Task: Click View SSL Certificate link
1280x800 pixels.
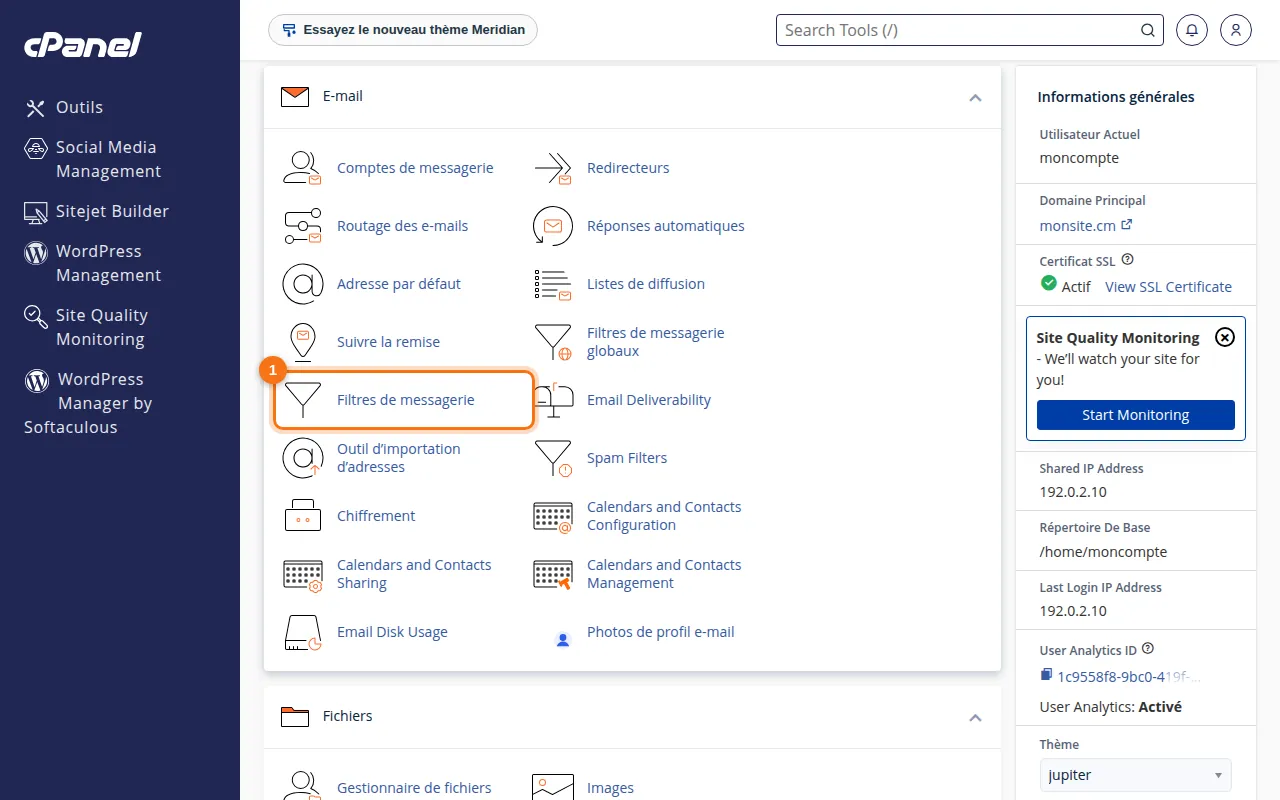Action: click(1168, 287)
